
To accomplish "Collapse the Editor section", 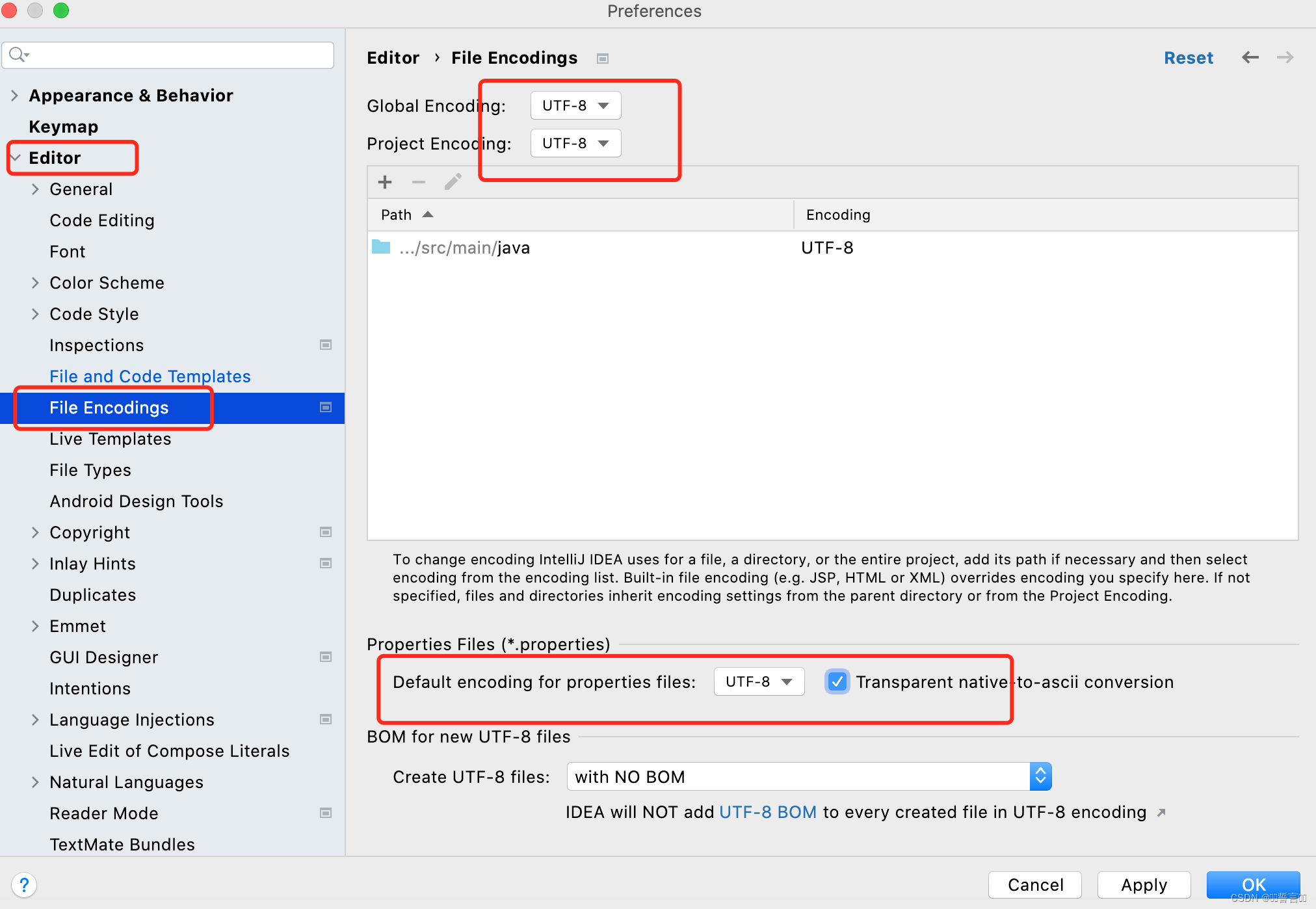I will click(16, 158).
